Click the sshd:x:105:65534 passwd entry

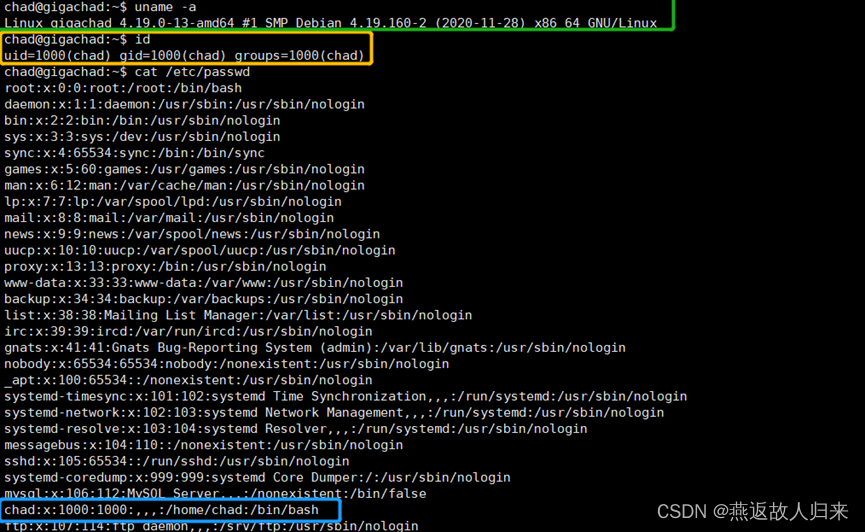pos(177,461)
